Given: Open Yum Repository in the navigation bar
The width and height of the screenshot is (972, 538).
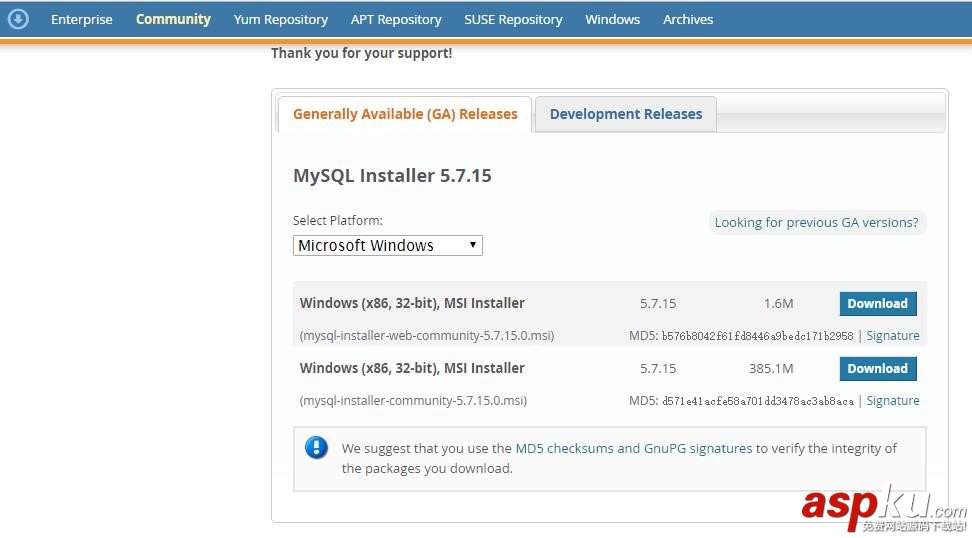Looking at the screenshot, I should coord(280,19).
